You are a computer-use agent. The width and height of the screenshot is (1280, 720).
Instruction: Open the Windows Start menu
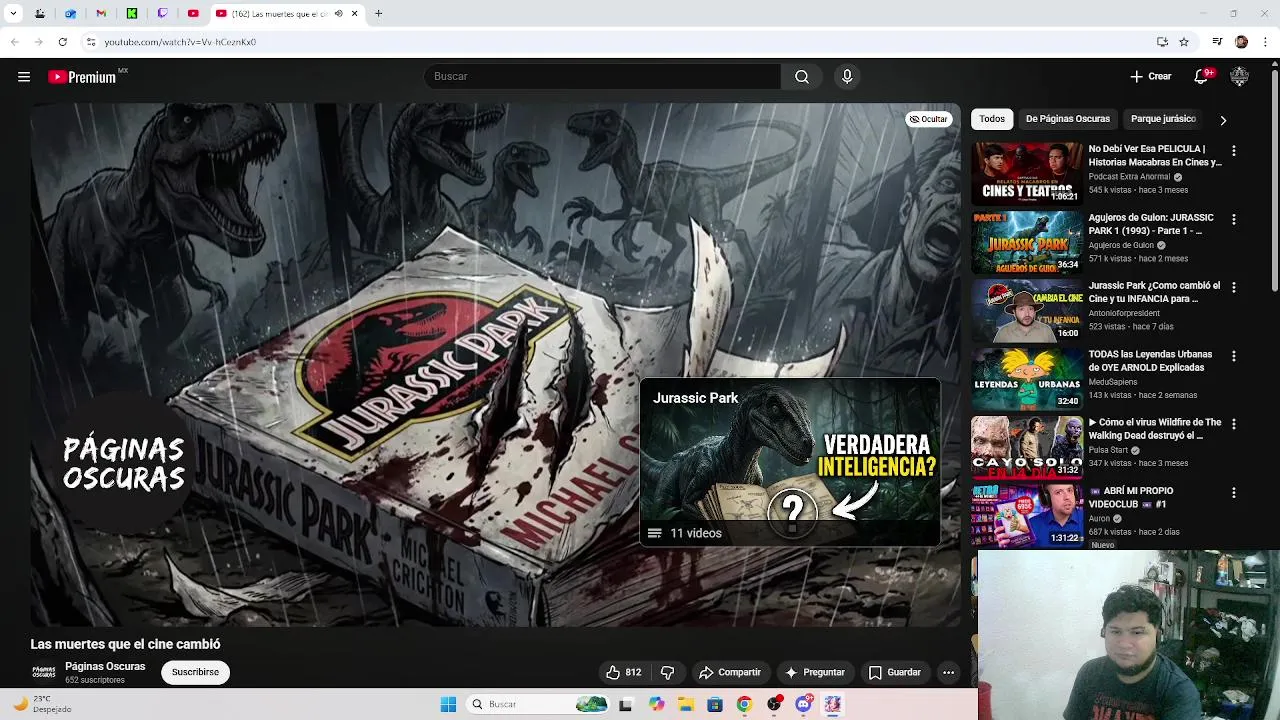[448, 704]
